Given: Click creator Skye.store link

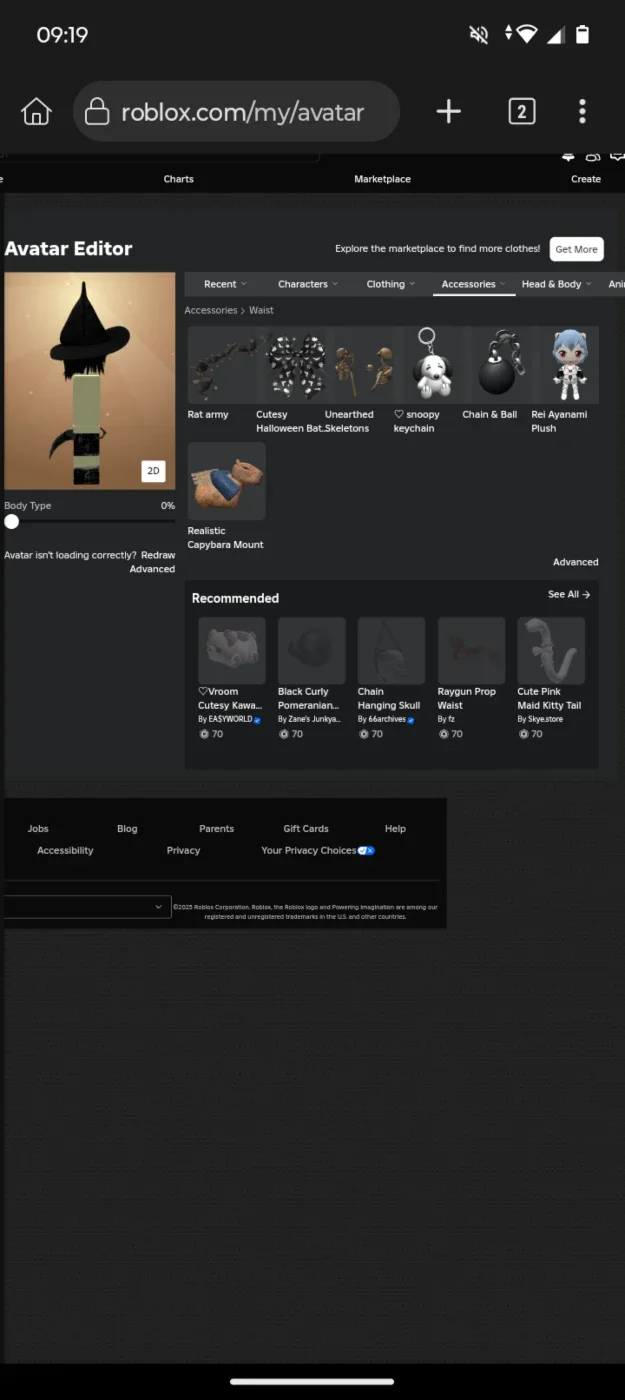Looking at the screenshot, I should pyautogui.click(x=545, y=719).
